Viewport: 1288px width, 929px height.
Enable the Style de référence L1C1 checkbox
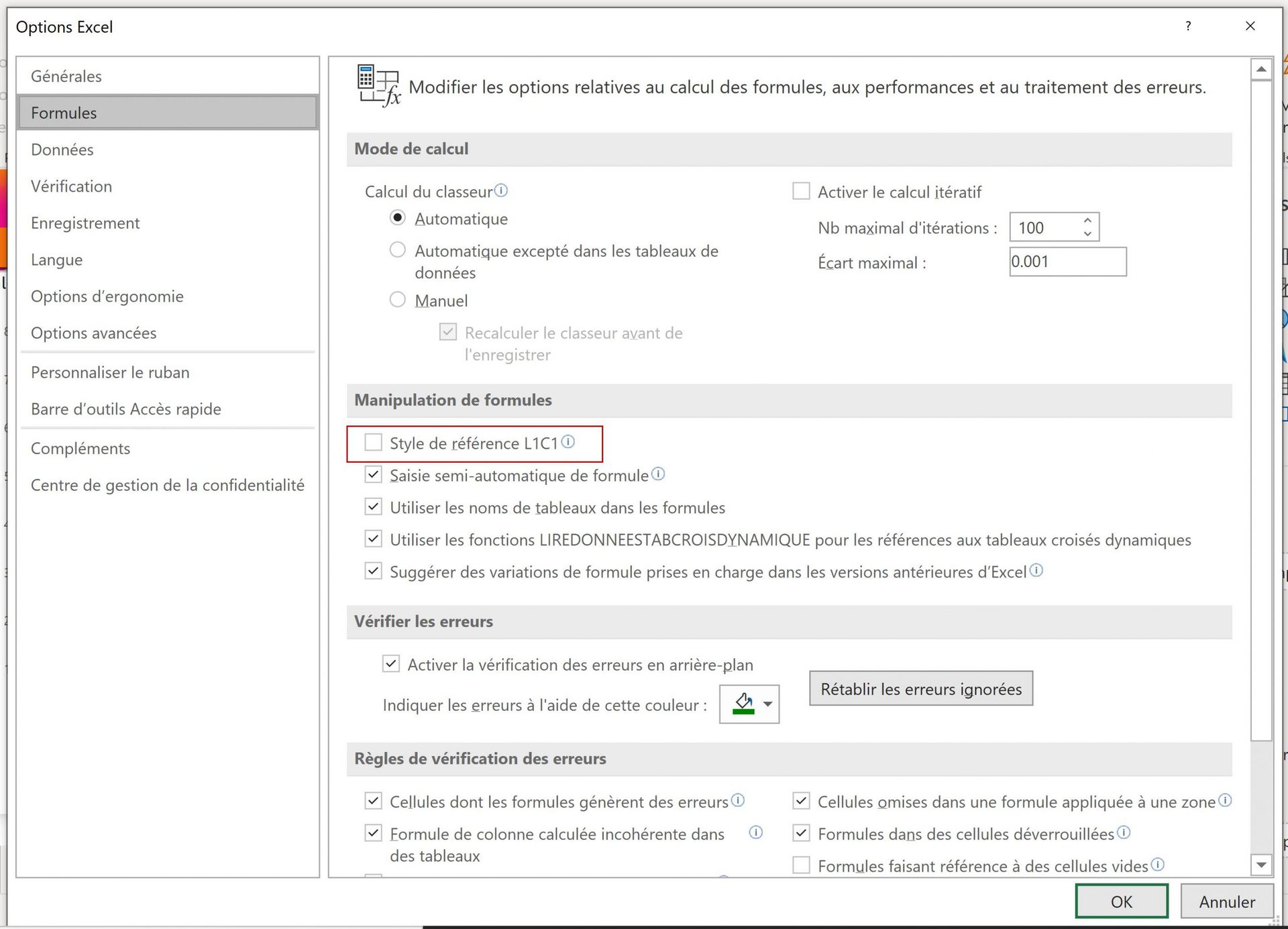[374, 443]
